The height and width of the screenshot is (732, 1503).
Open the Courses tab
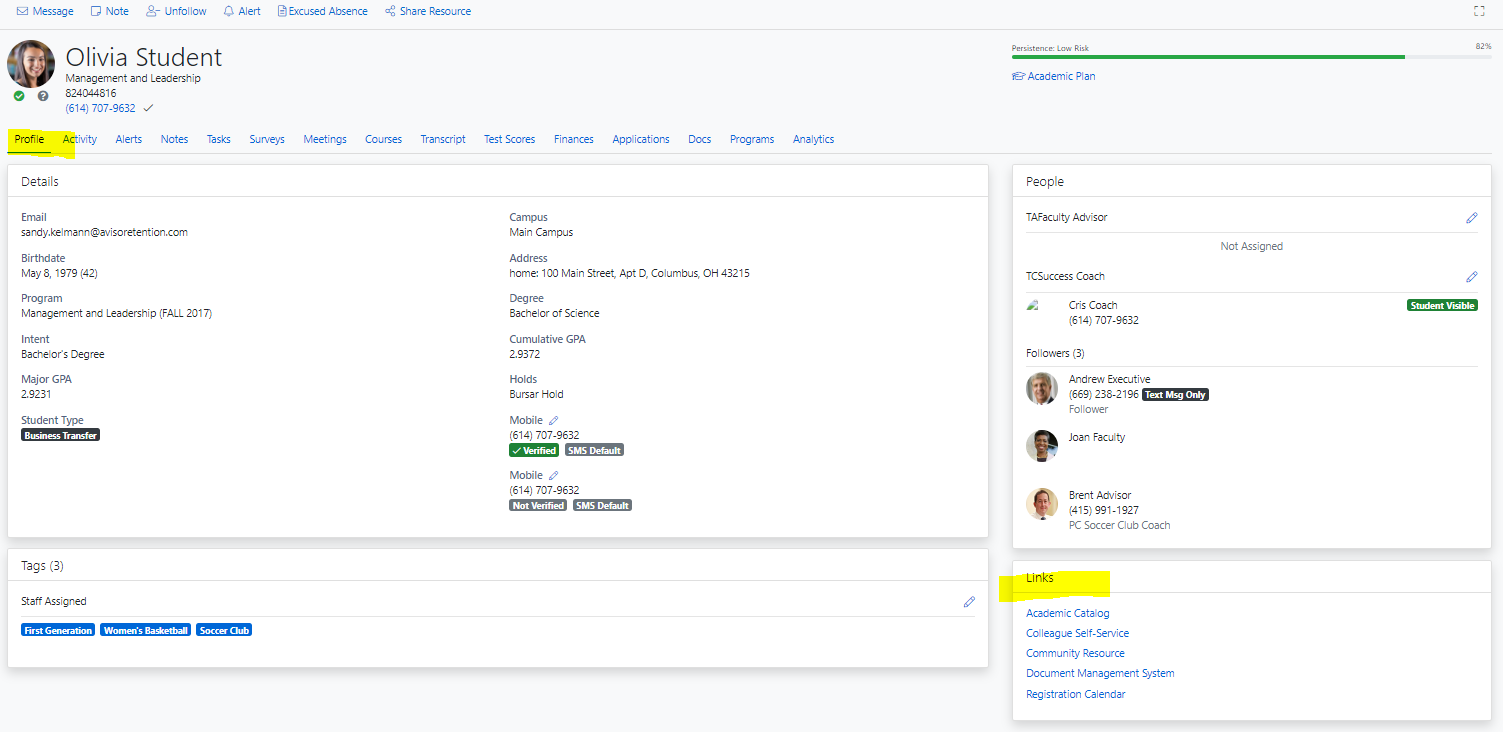click(383, 139)
